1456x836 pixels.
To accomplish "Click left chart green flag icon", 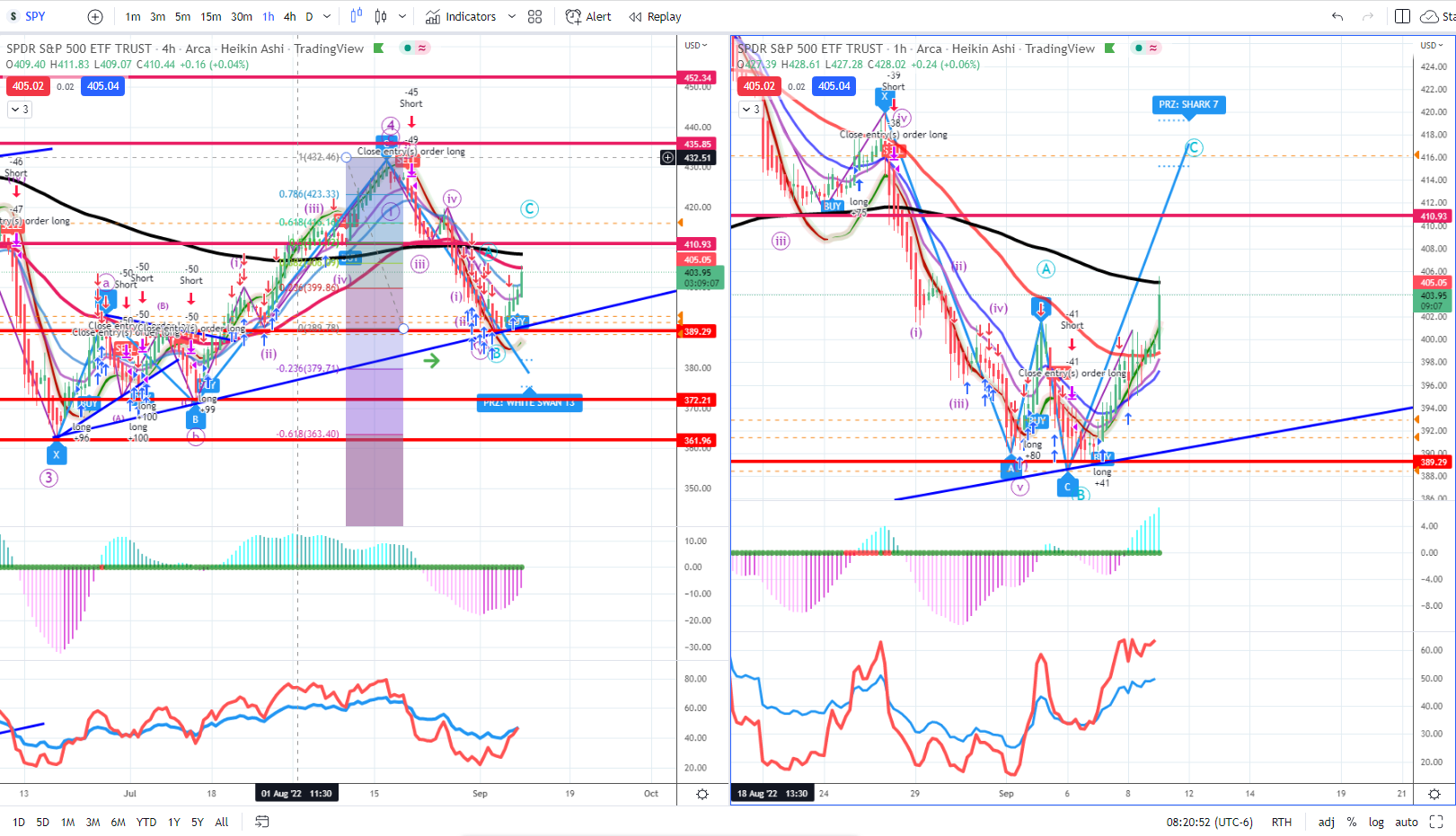I will click(379, 48).
